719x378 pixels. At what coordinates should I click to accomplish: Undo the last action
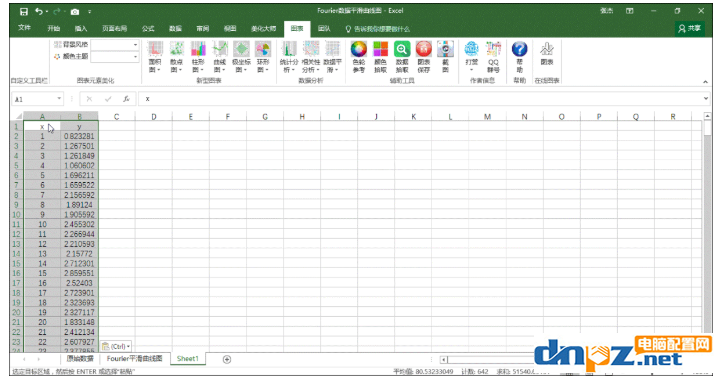click(x=39, y=11)
